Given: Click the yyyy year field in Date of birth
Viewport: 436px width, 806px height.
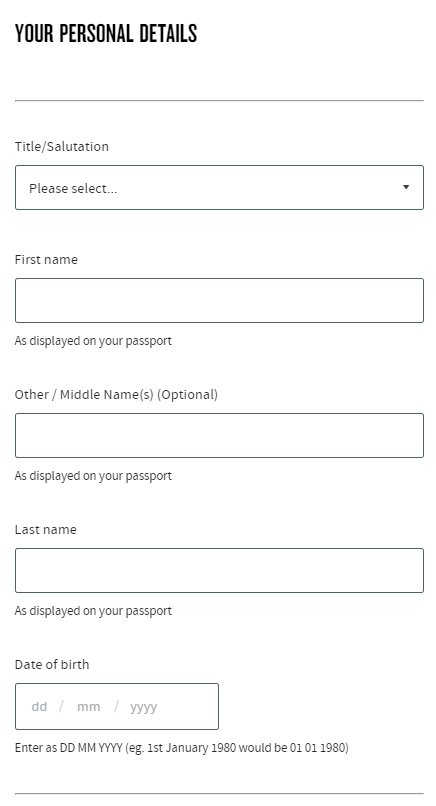Looking at the screenshot, I should (x=143, y=707).
